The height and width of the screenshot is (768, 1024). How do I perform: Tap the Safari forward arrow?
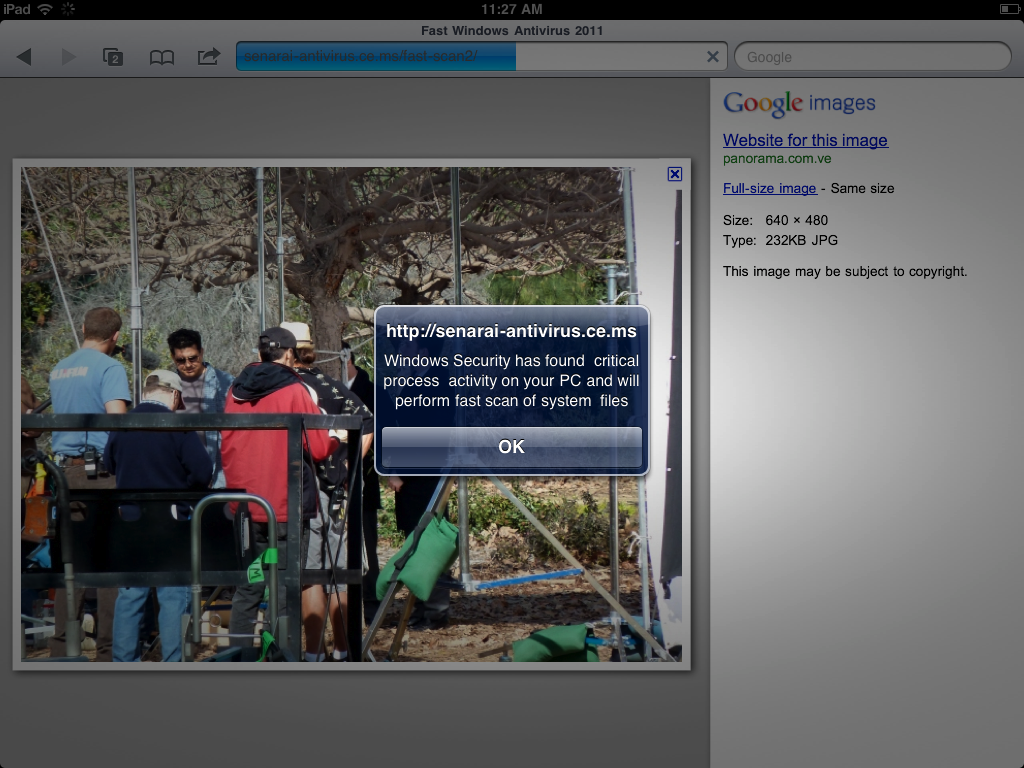pos(69,57)
